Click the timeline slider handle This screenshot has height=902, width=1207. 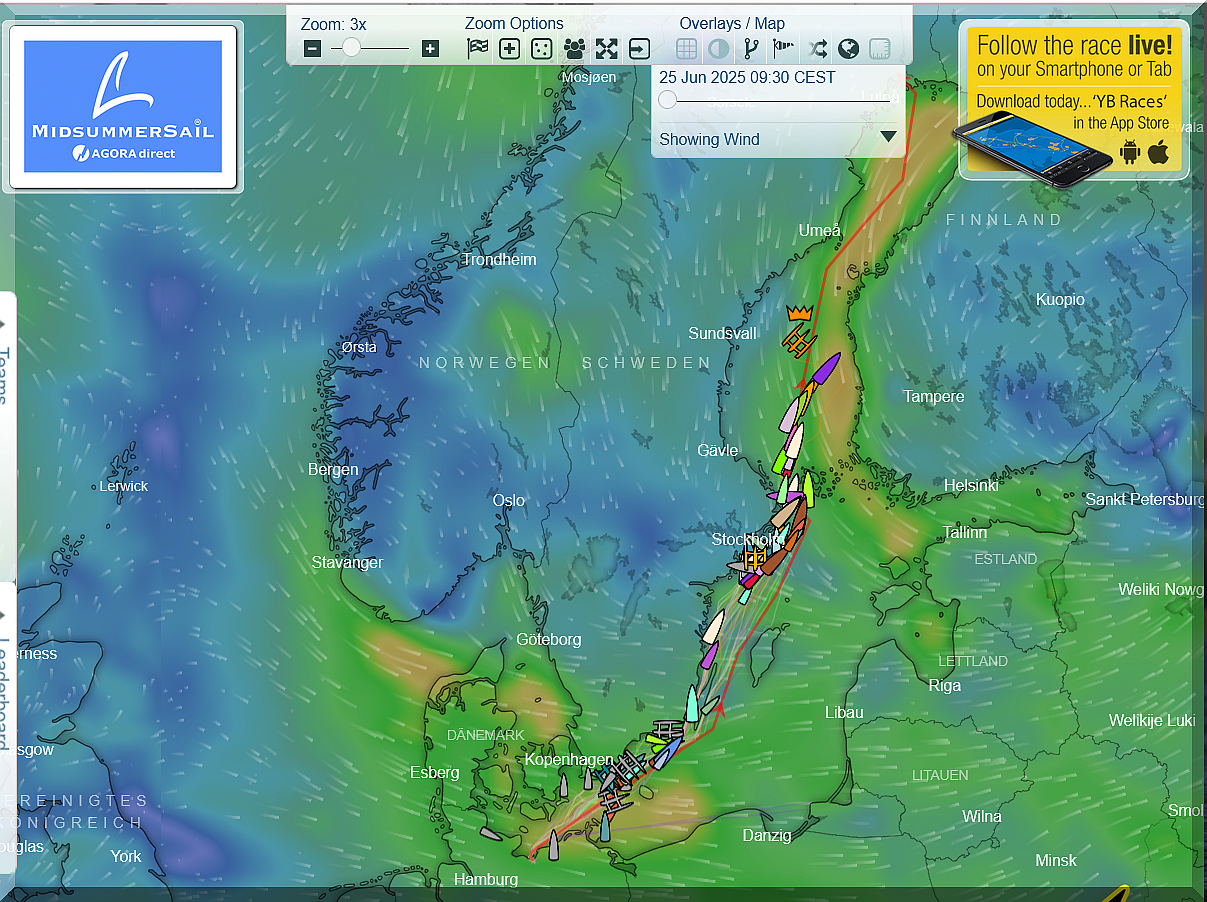667,99
